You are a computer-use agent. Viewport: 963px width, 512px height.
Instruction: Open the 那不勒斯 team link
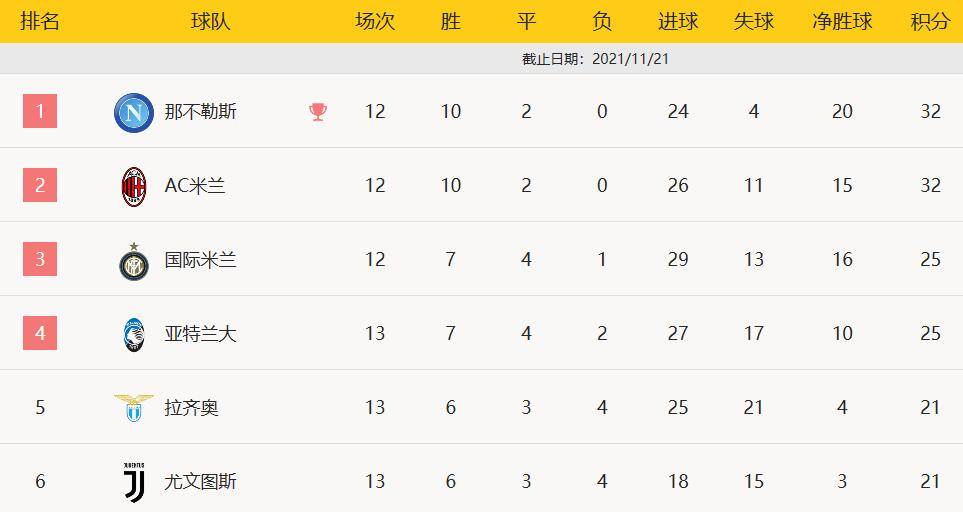click(200, 111)
